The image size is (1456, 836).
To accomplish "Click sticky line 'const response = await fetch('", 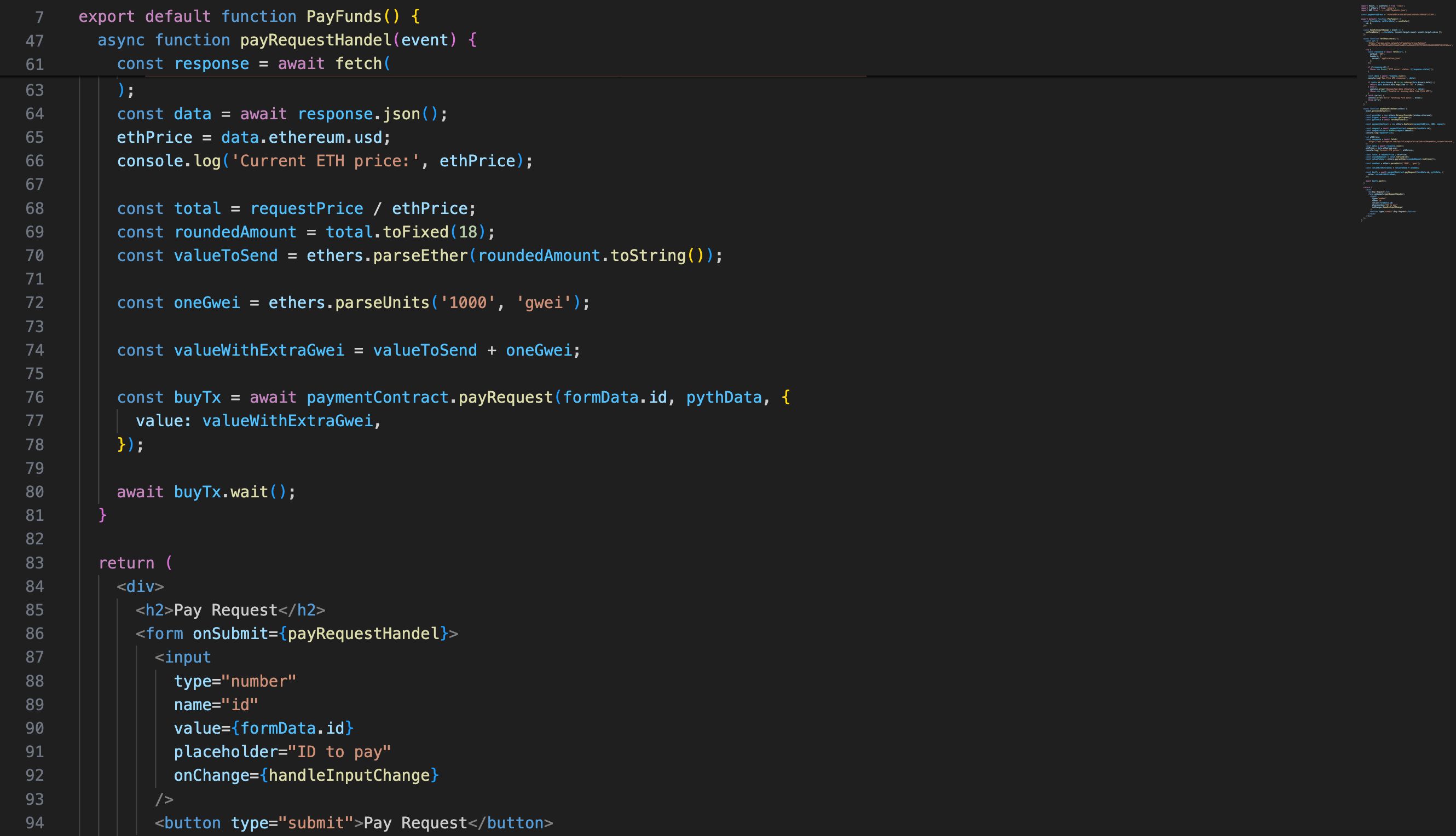I will click(253, 63).
